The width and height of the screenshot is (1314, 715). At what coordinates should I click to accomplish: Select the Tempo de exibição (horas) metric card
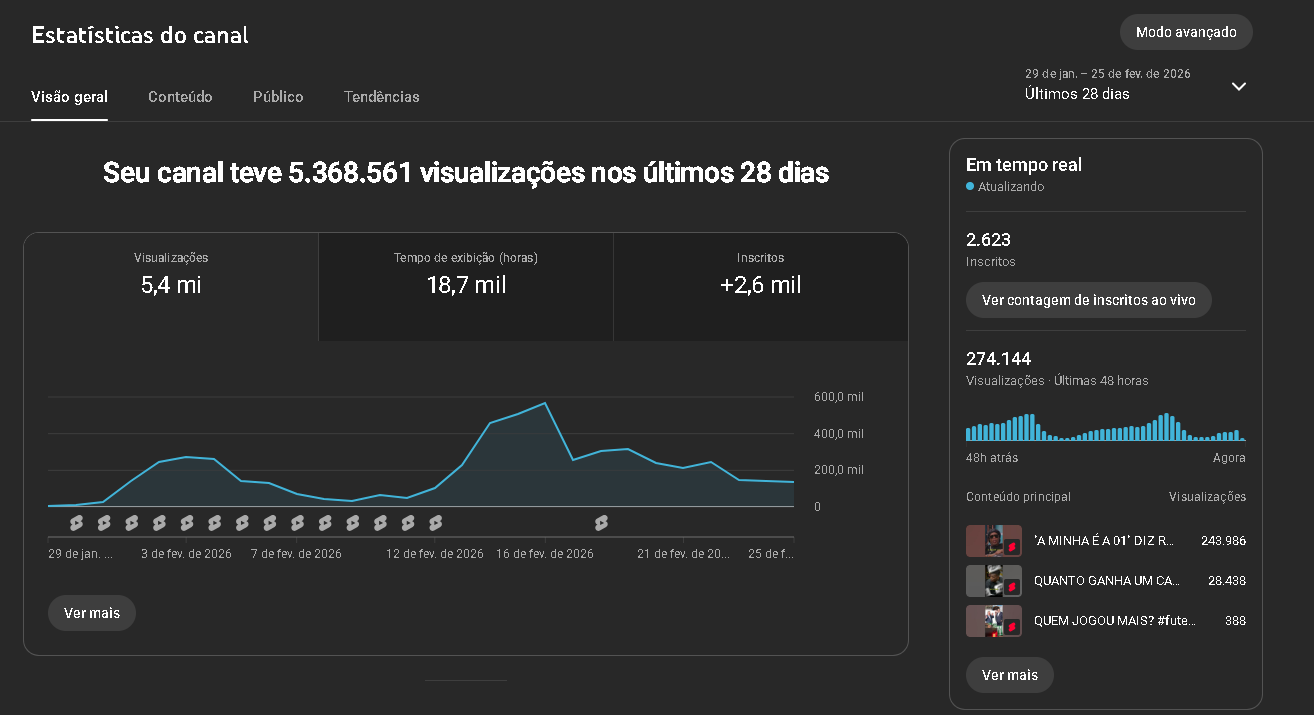[466, 287]
